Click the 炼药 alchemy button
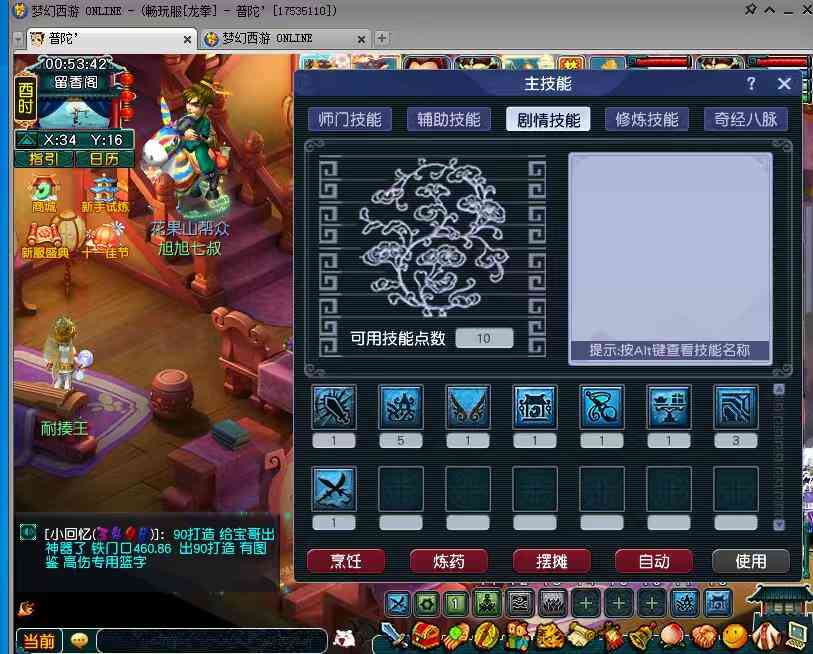This screenshot has width=813, height=654. click(448, 561)
